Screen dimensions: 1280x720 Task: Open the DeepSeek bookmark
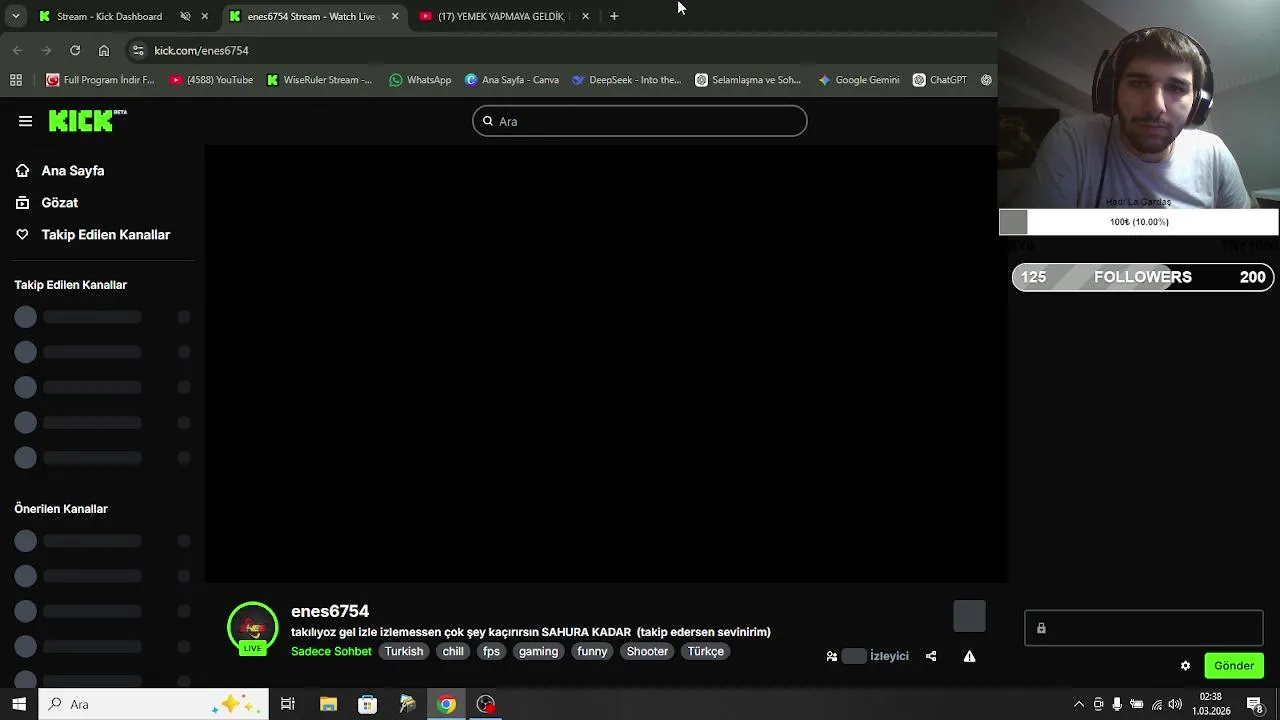point(626,80)
